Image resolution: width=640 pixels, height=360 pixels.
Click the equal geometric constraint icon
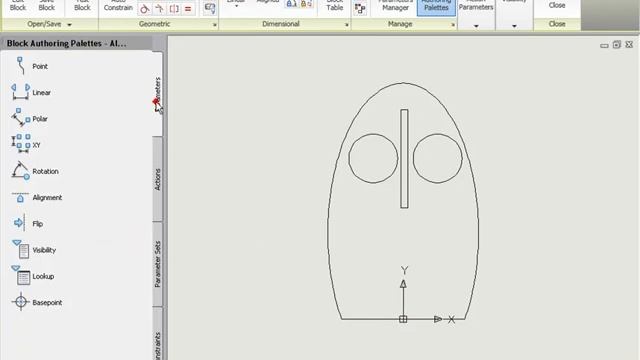pos(188,9)
